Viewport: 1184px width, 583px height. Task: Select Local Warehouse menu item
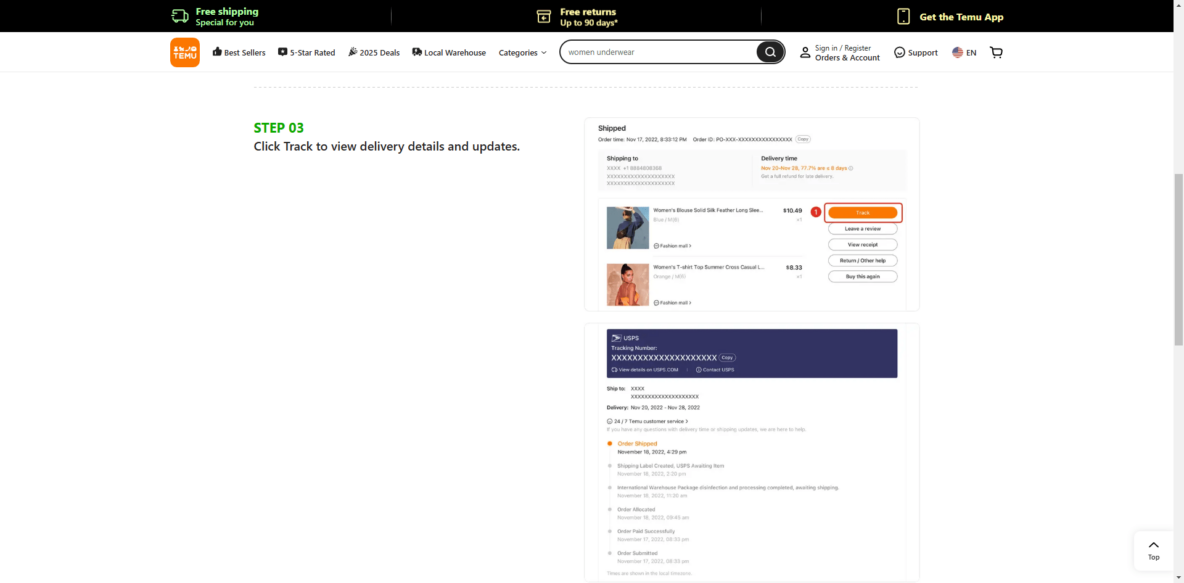pos(448,52)
